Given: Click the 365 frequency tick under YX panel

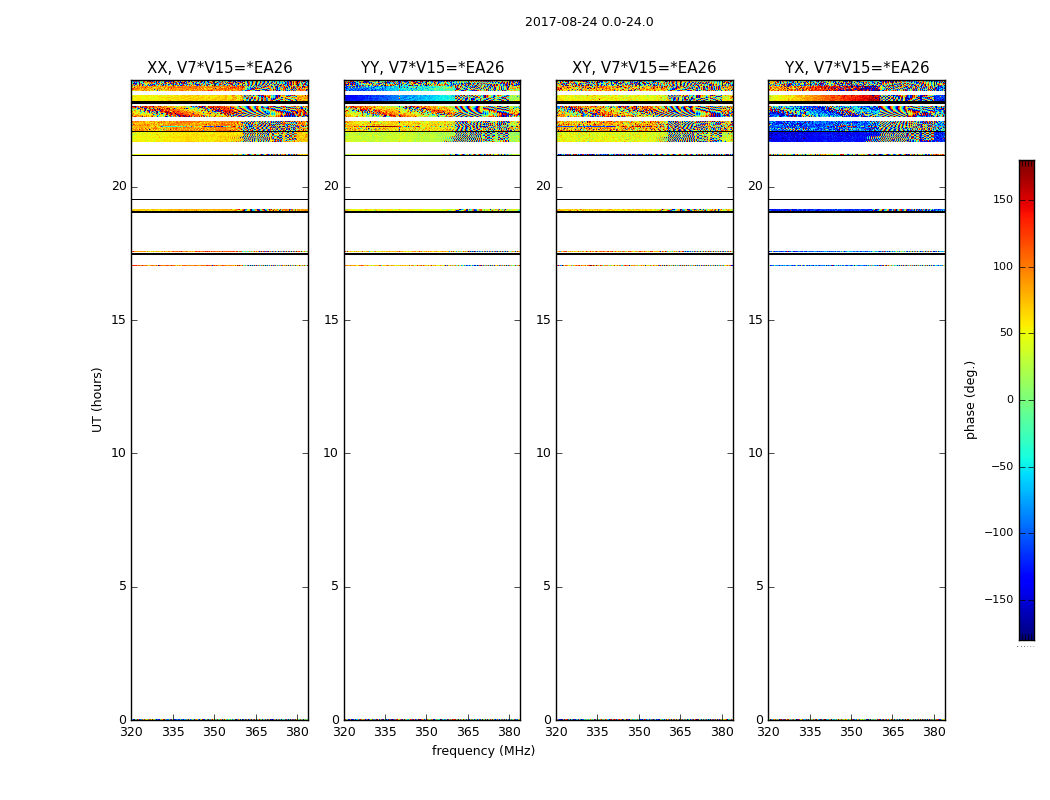Looking at the screenshot, I should point(892,732).
